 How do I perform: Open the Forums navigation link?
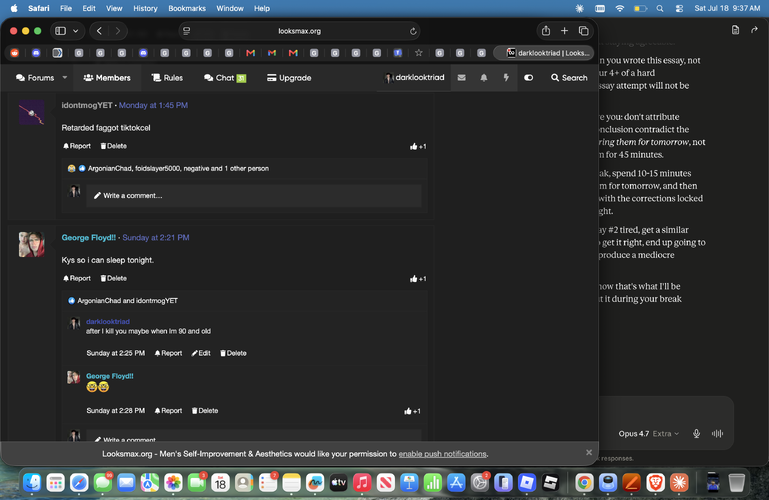click(35, 78)
